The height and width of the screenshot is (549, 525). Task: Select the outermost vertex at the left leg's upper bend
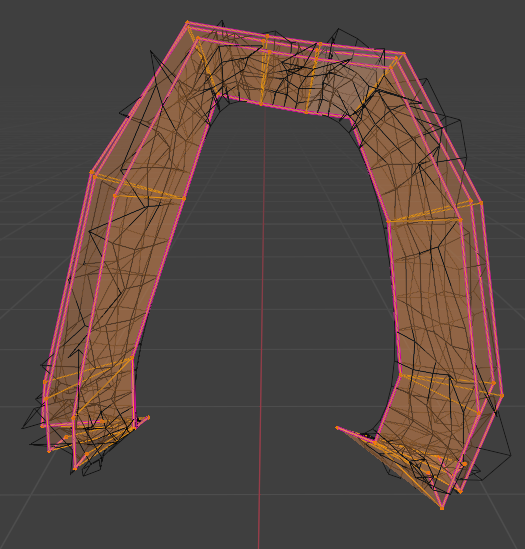[x=91, y=172]
